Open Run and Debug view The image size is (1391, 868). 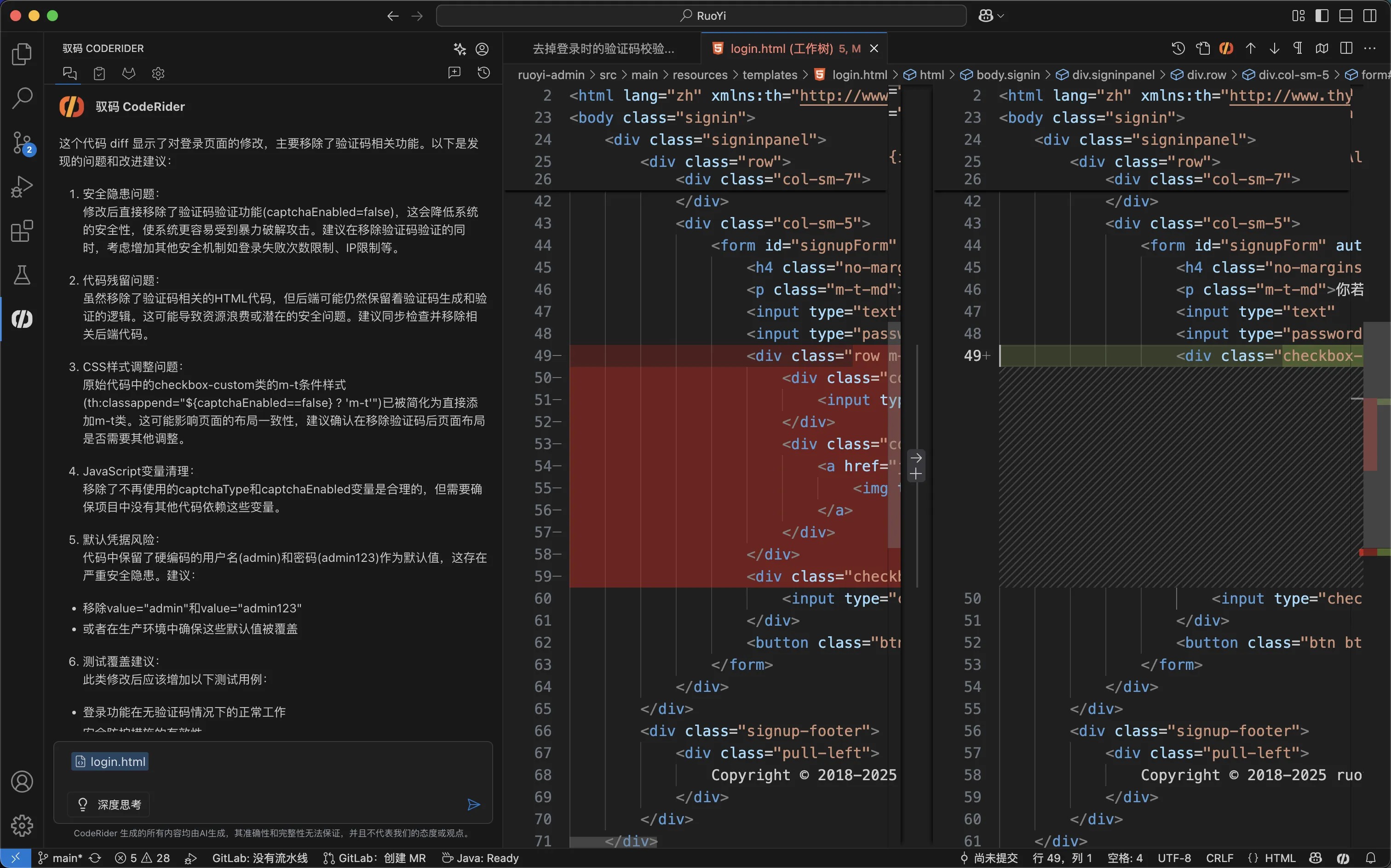[x=22, y=187]
